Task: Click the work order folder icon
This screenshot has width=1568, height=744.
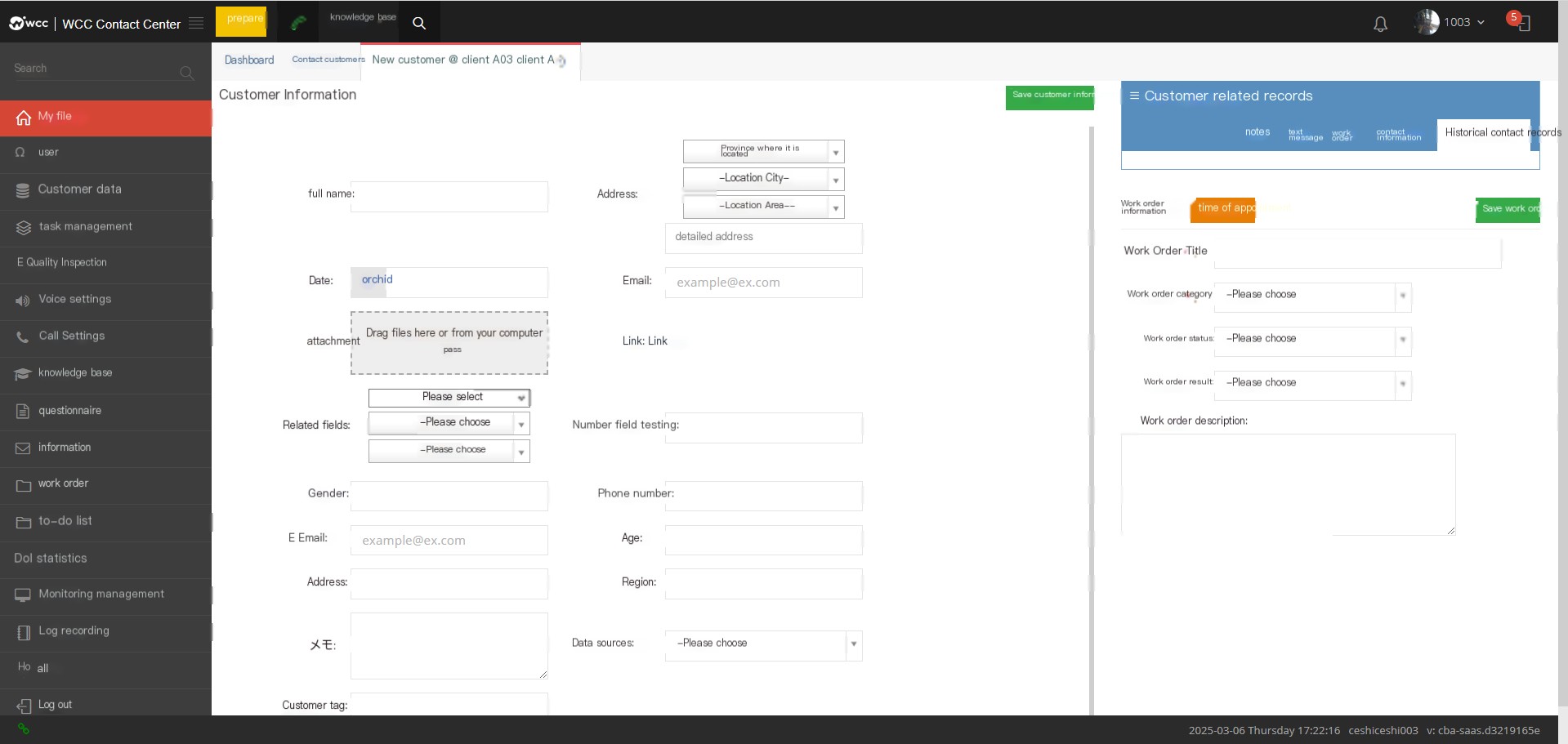Action: (x=23, y=485)
